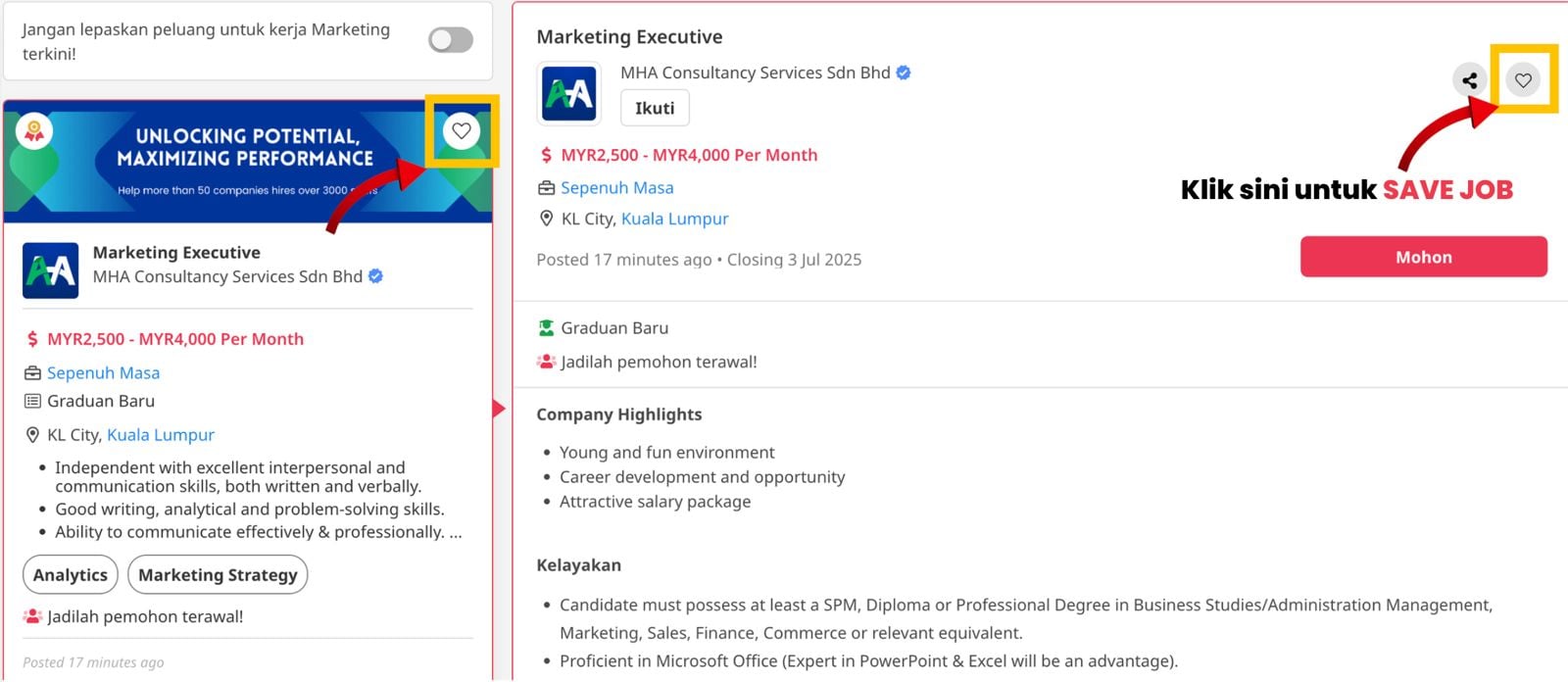Open Kuala Lumpur link in detail panel

[x=674, y=219]
